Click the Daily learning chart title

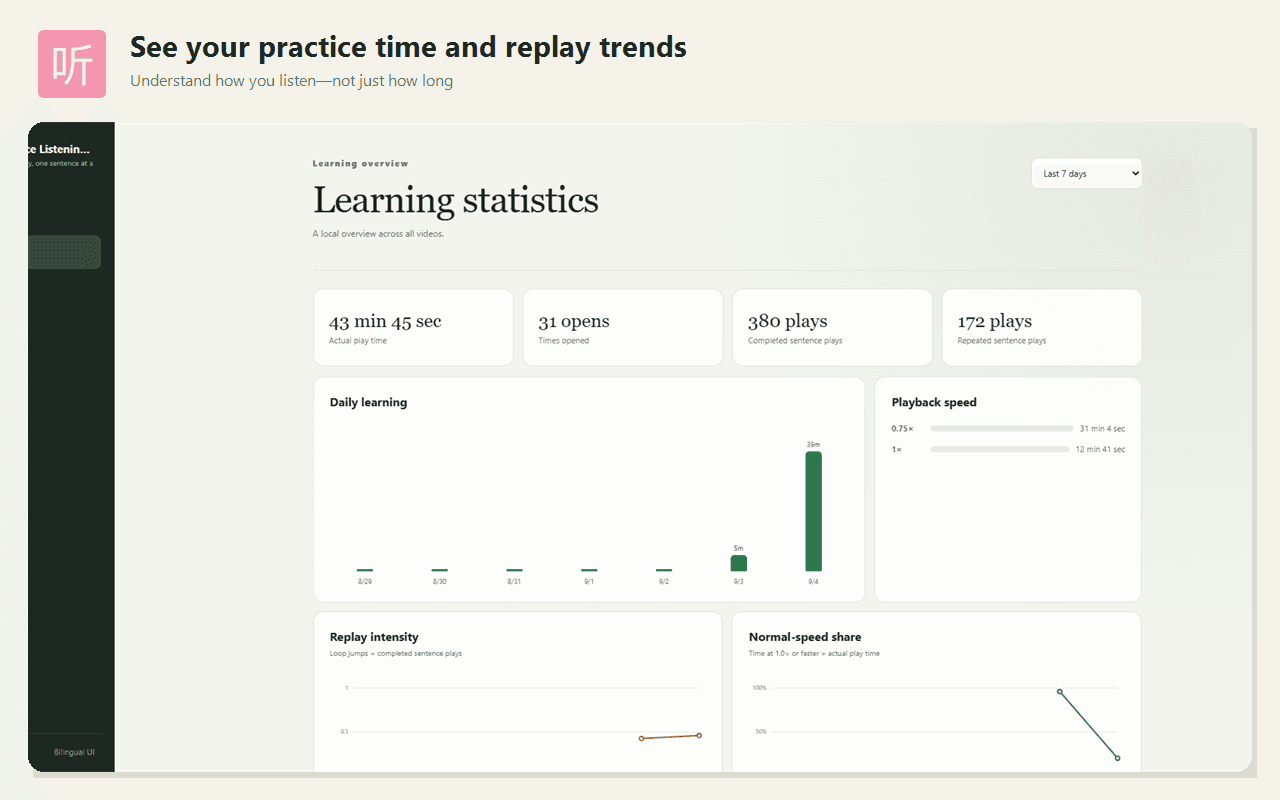(368, 402)
